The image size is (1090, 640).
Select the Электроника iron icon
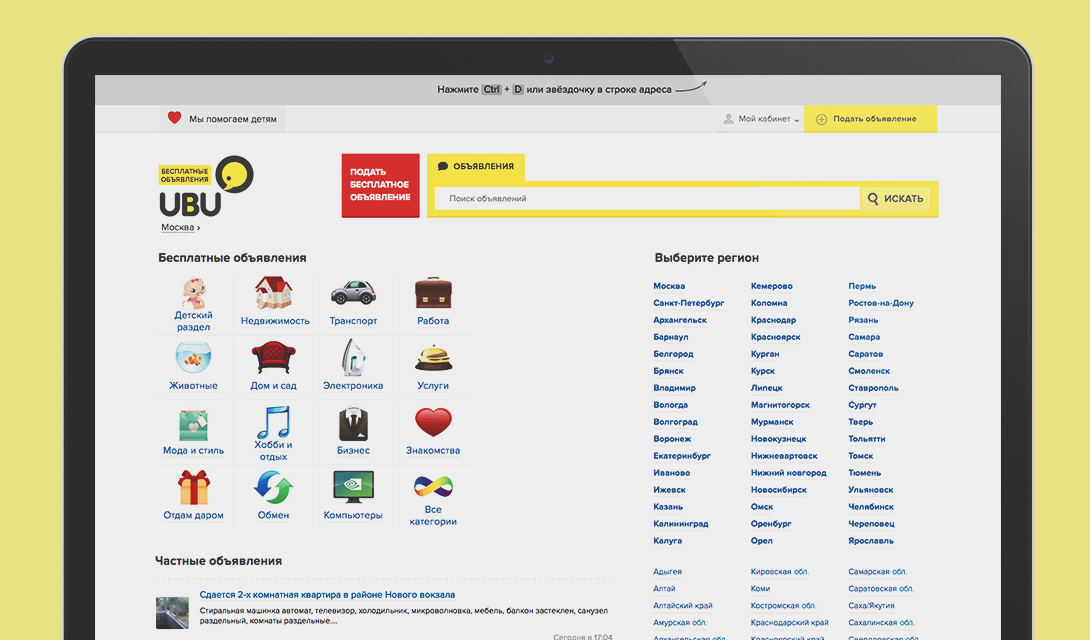click(353, 357)
